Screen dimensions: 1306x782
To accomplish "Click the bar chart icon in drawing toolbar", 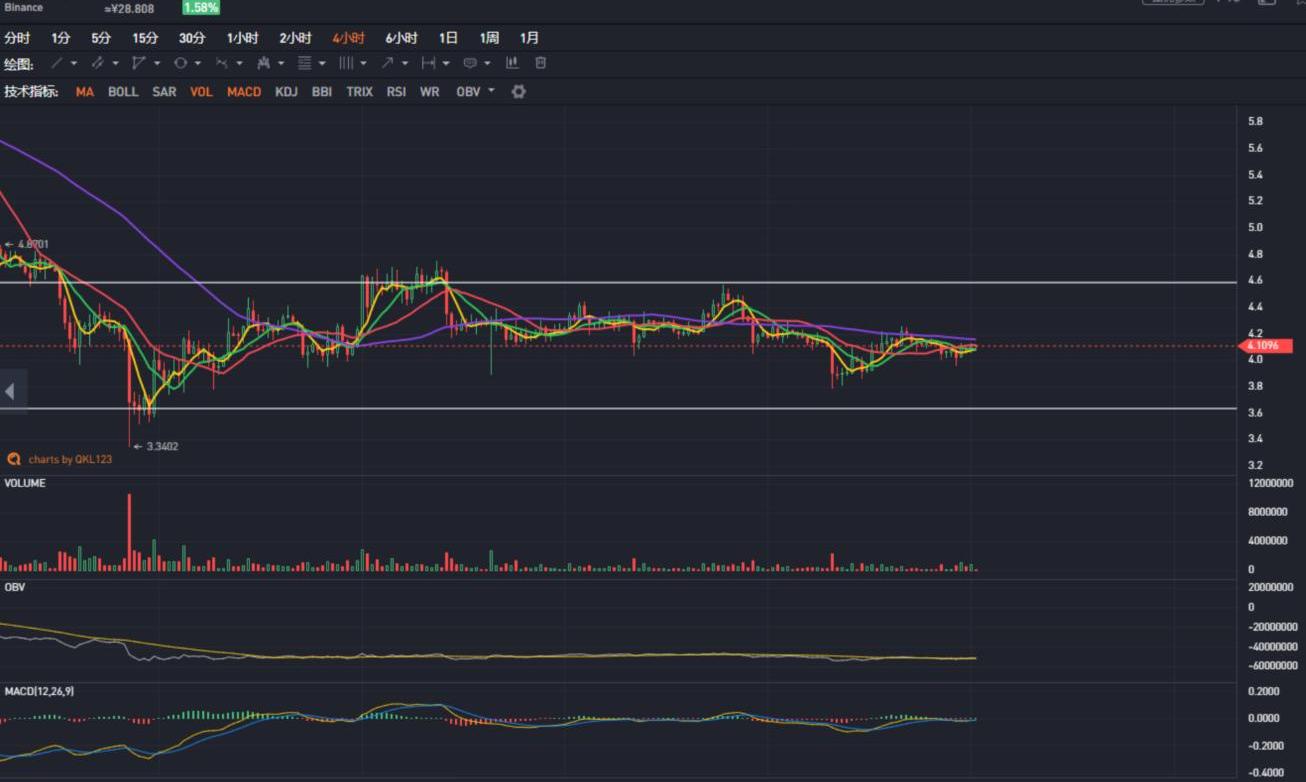I will (x=512, y=63).
